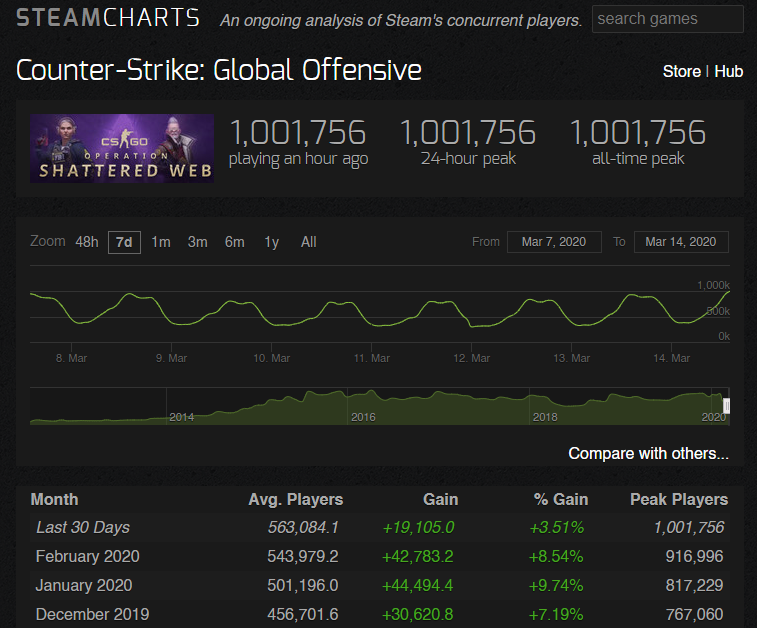Click 2018 in the navigator timeline
This screenshot has height=628, width=757.
[545, 417]
